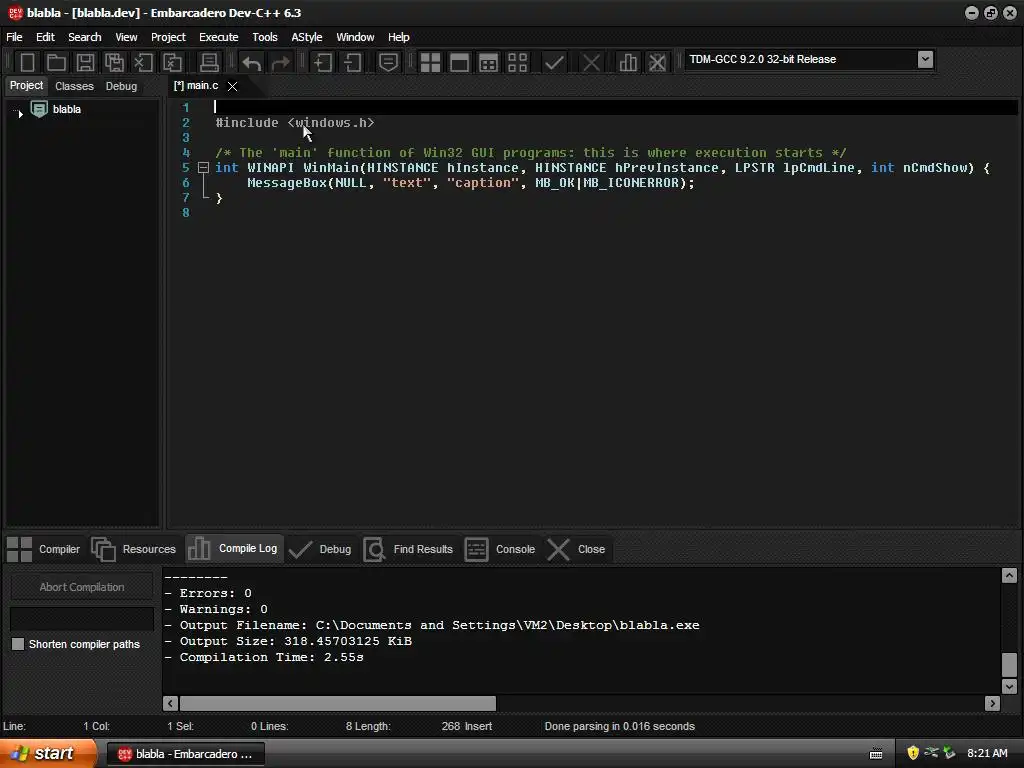
Task: Click the Close All files toolbar icon
Action: (172, 63)
